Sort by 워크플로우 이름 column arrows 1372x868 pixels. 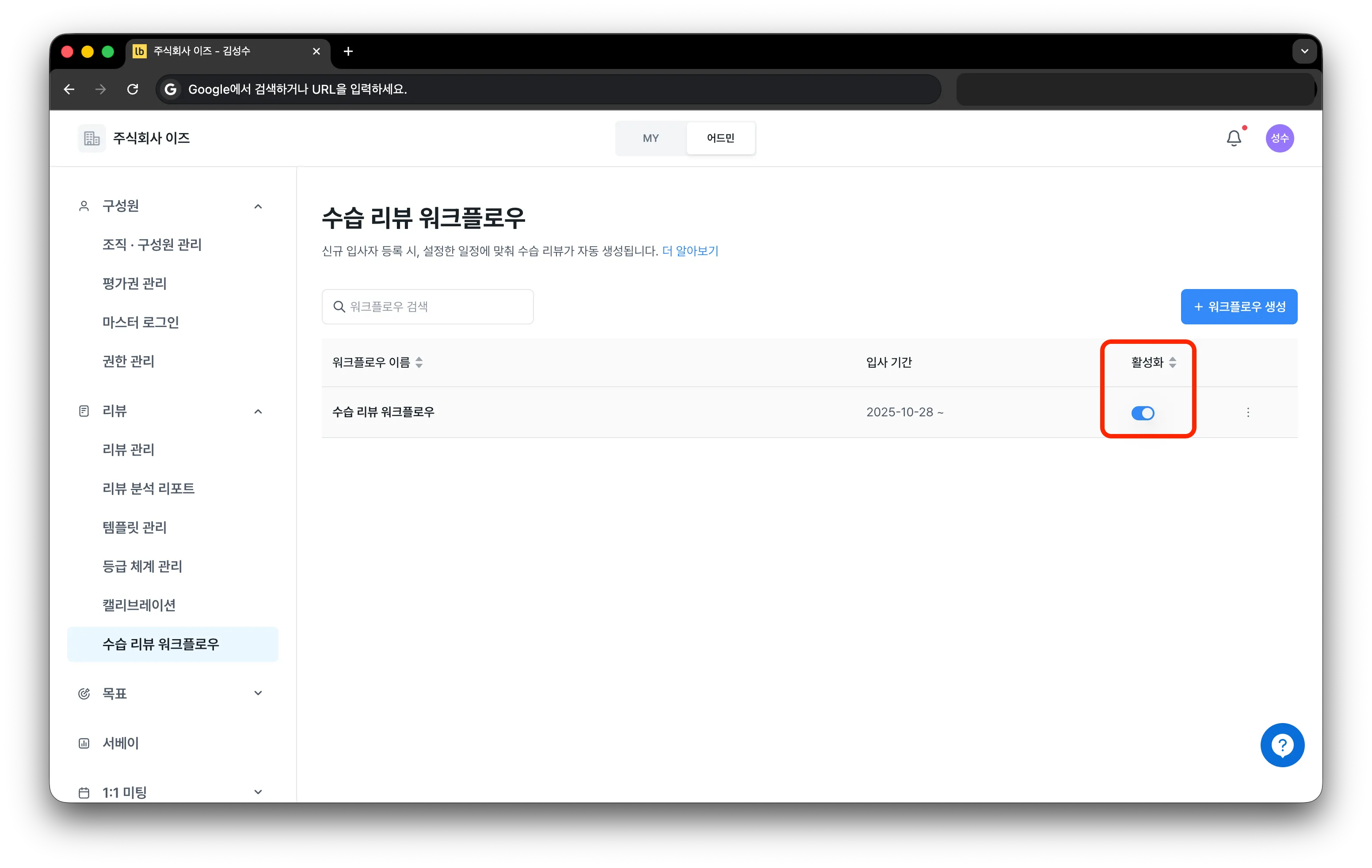(419, 362)
